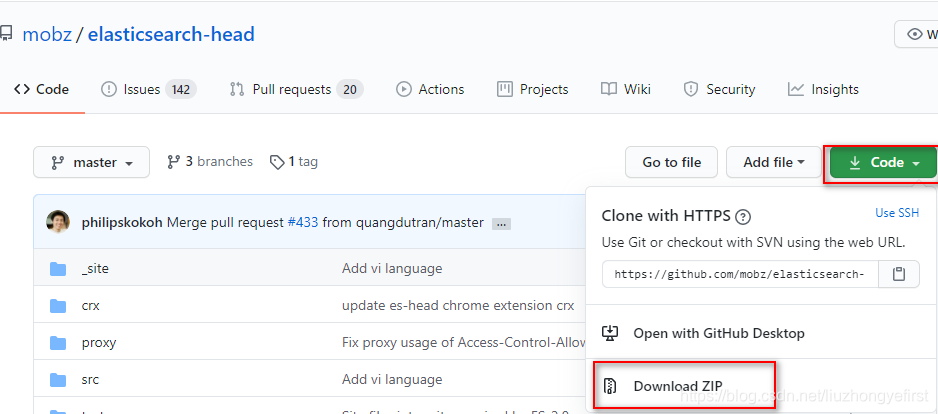
Task: Click the crx folder icon
Action: click(x=58, y=306)
